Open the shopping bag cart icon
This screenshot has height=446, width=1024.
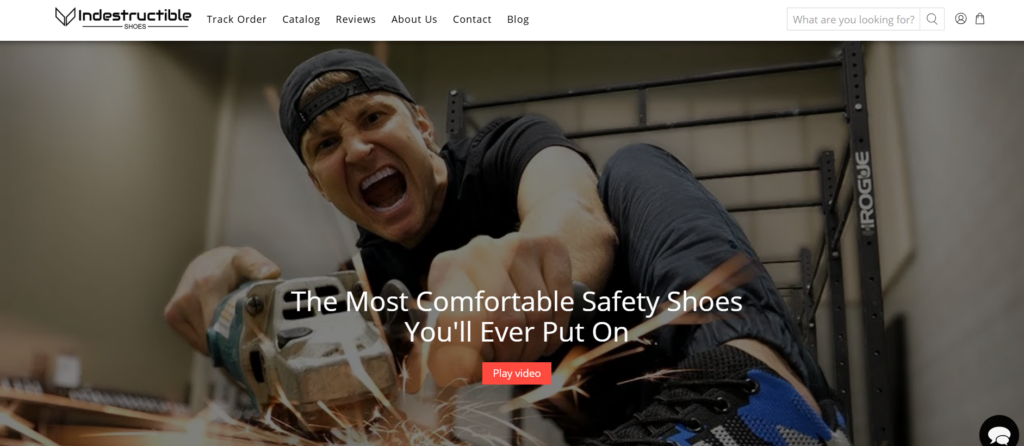[980, 19]
